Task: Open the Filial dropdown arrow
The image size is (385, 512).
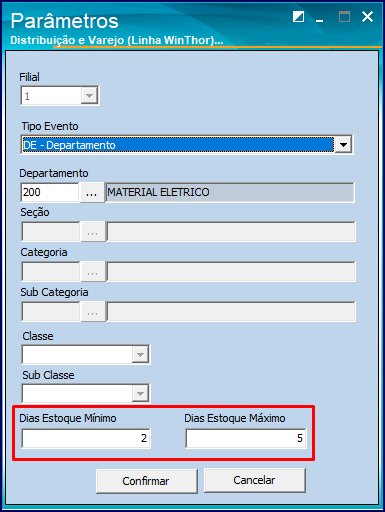Action: click(x=89, y=96)
